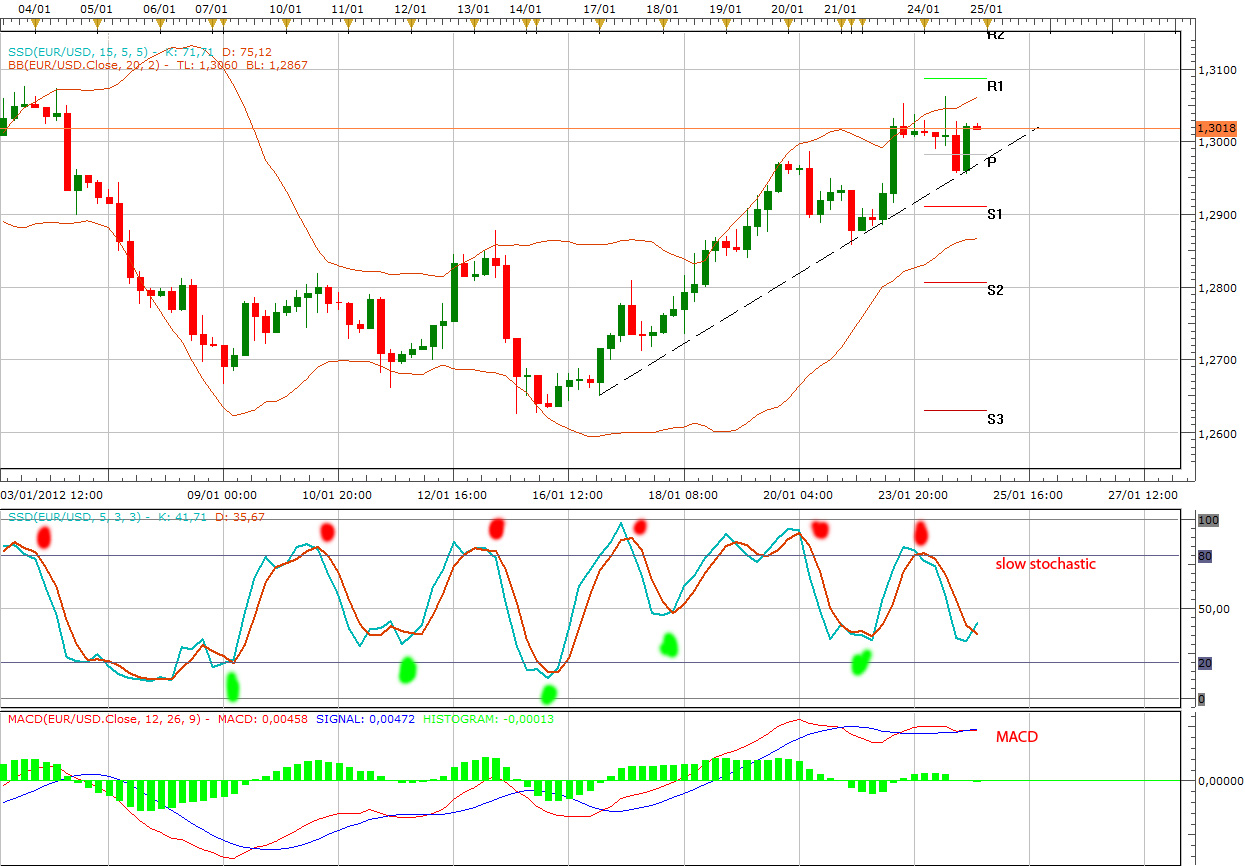Click the 1,3100 price axis label

tap(1215, 70)
